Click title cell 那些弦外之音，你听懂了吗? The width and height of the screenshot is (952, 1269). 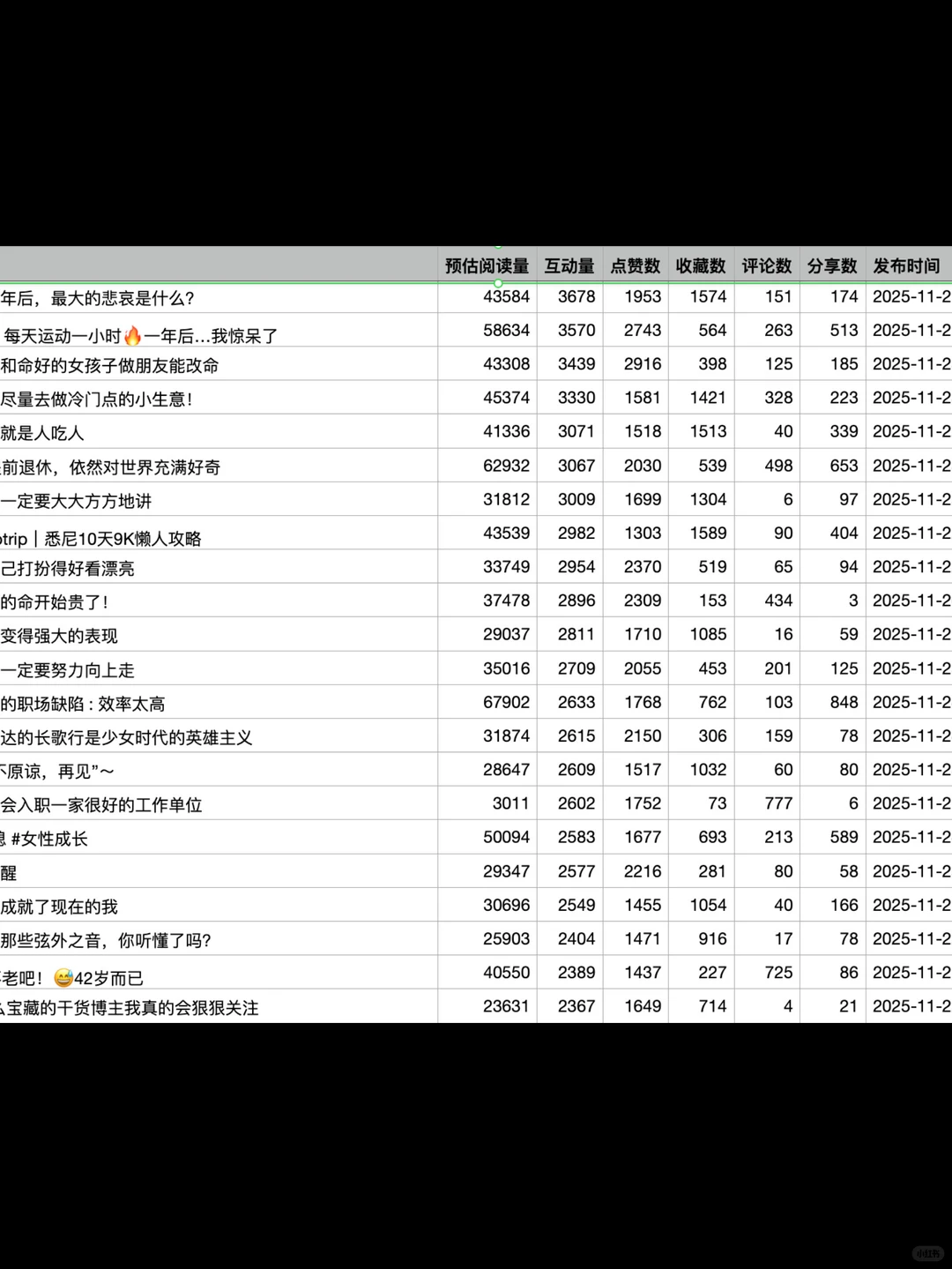219,939
